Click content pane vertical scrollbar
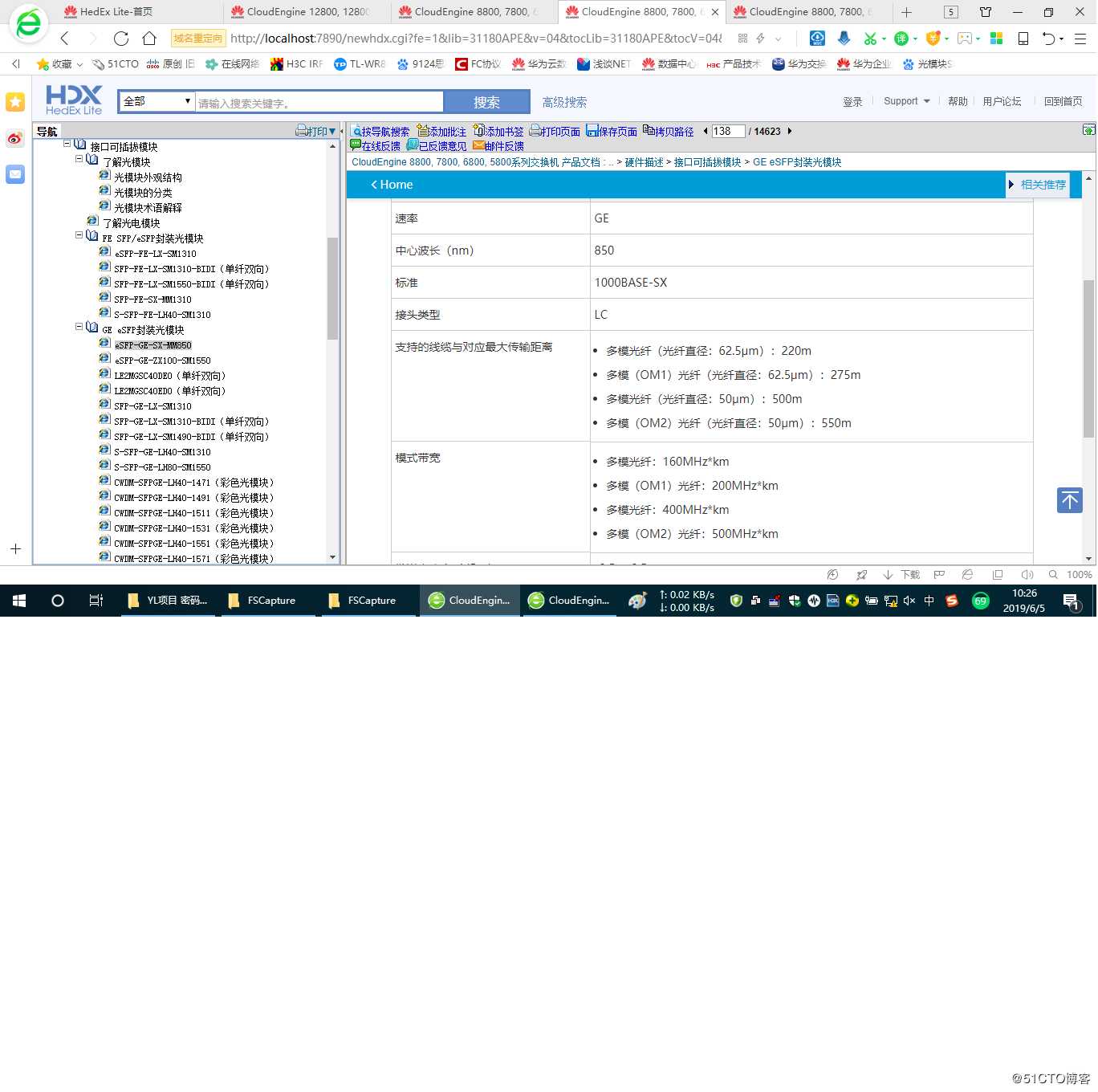 coord(1088,358)
